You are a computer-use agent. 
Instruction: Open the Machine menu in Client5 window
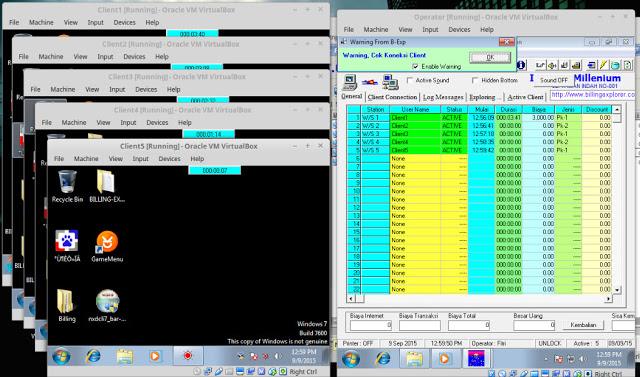tap(86, 159)
